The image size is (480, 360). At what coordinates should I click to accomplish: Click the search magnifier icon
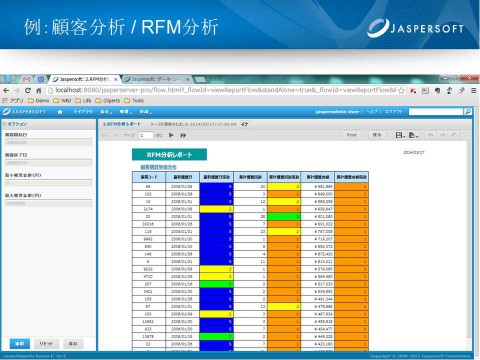[x=468, y=112]
